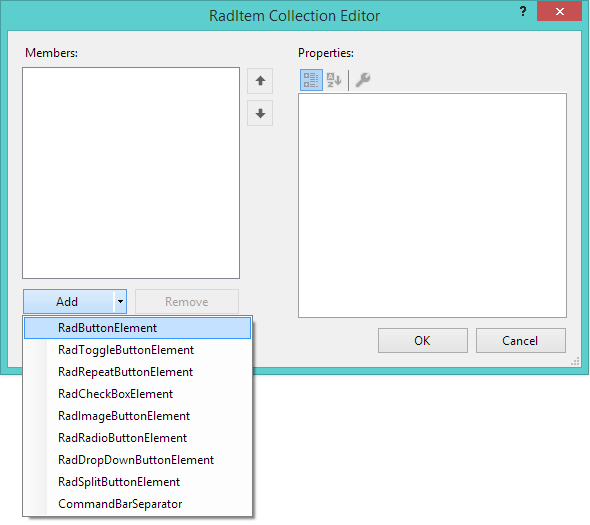The height and width of the screenshot is (525, 590).
Task: Add a RadDropDownButtonElement item
Action: 137,460
